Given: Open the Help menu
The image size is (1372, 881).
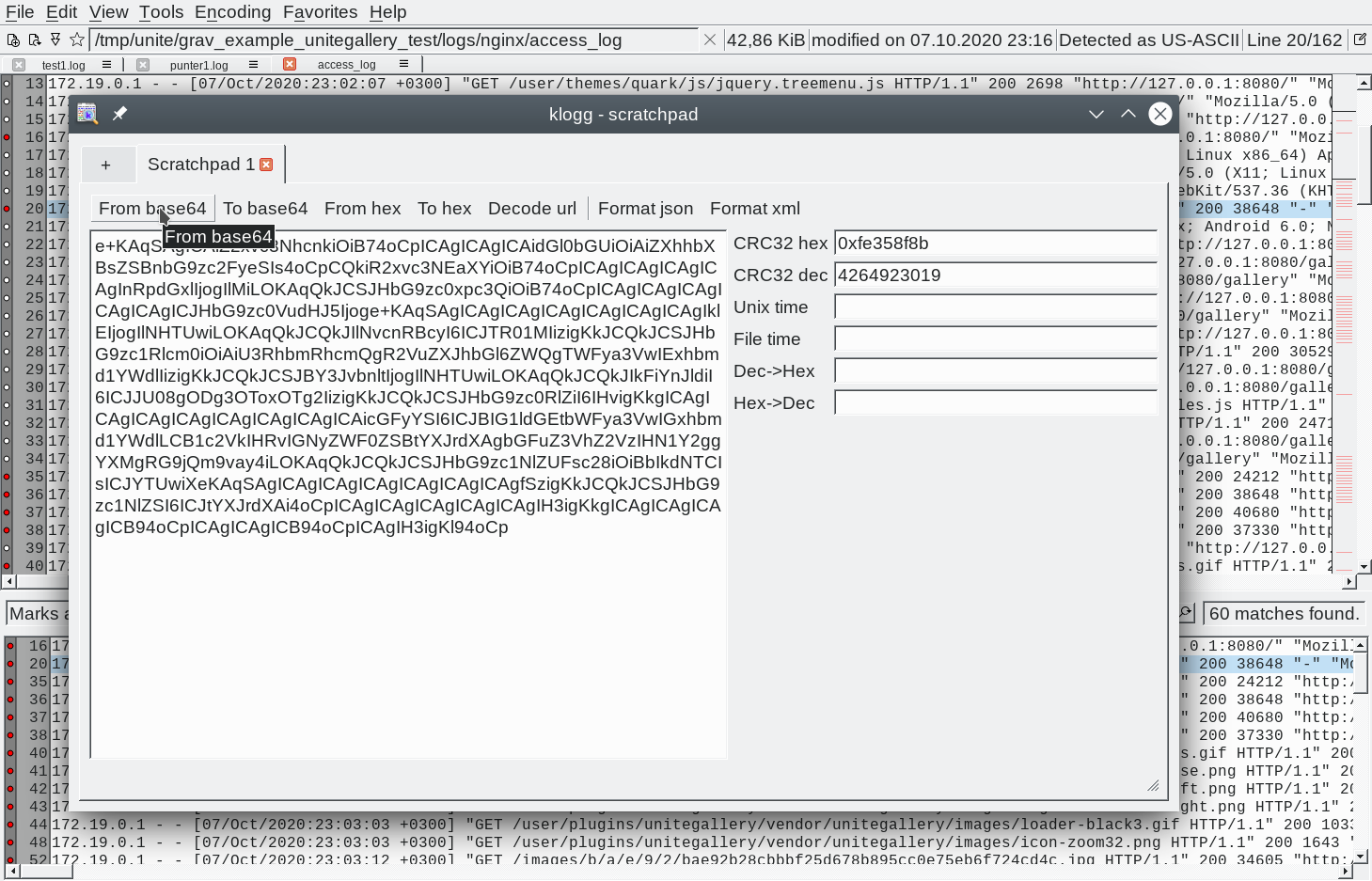Looking at the screenshot, I should (x=387, y=12).
